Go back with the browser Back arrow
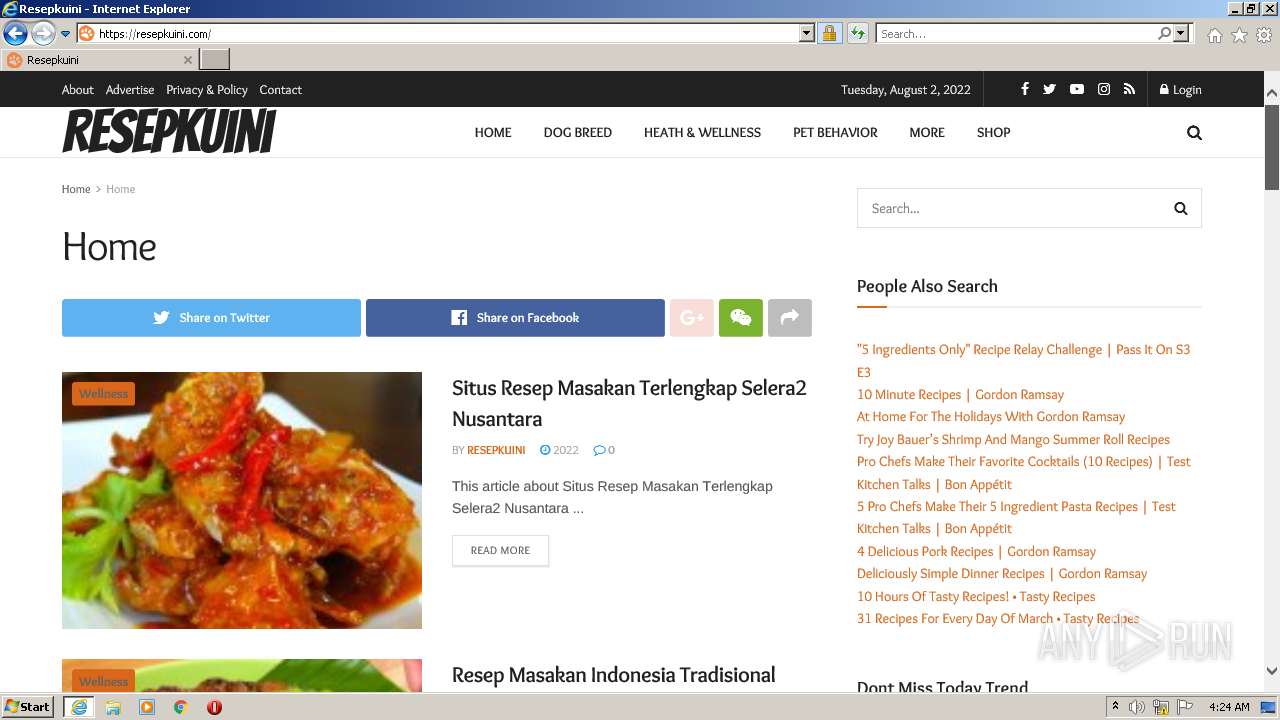1280x720 pixels. (x=15, y=34)
